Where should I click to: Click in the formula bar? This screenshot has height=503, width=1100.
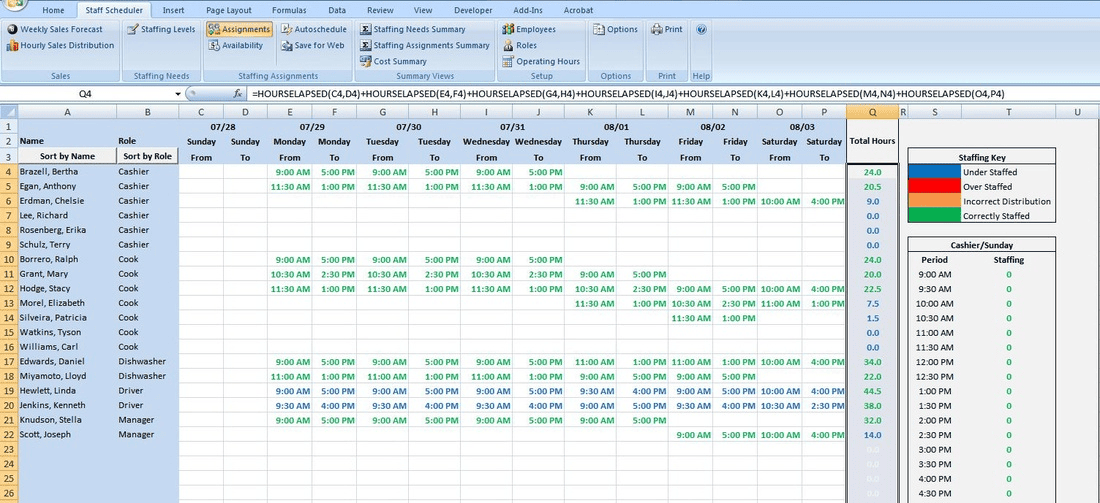pos(673,93)
